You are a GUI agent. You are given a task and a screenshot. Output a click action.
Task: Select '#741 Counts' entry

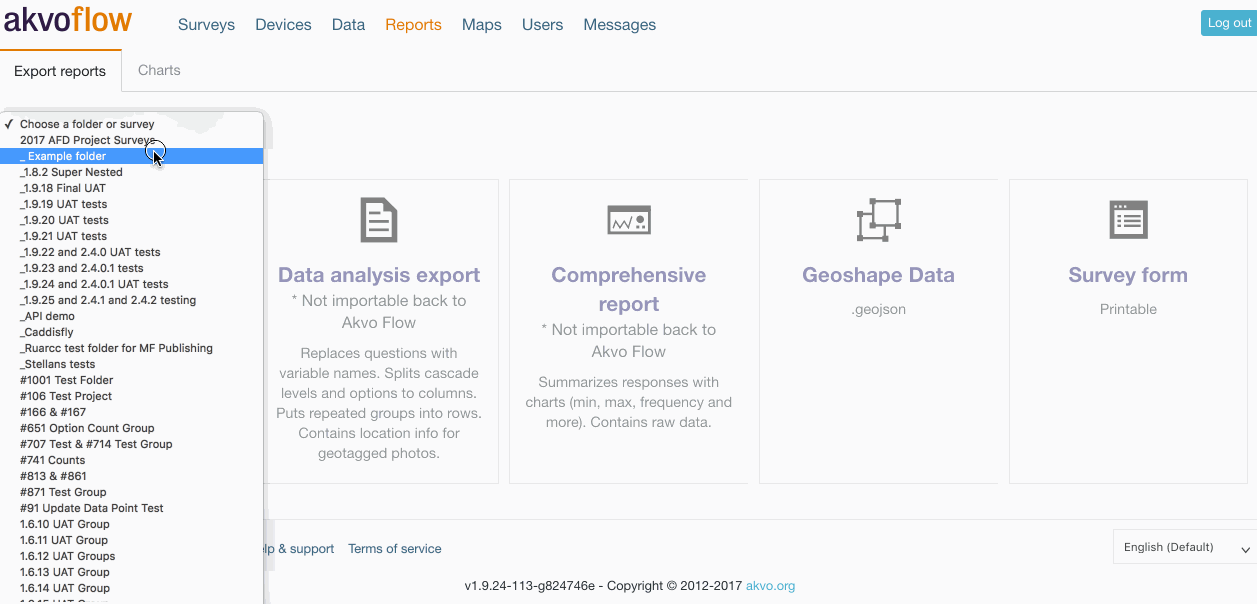coord(132,460)
